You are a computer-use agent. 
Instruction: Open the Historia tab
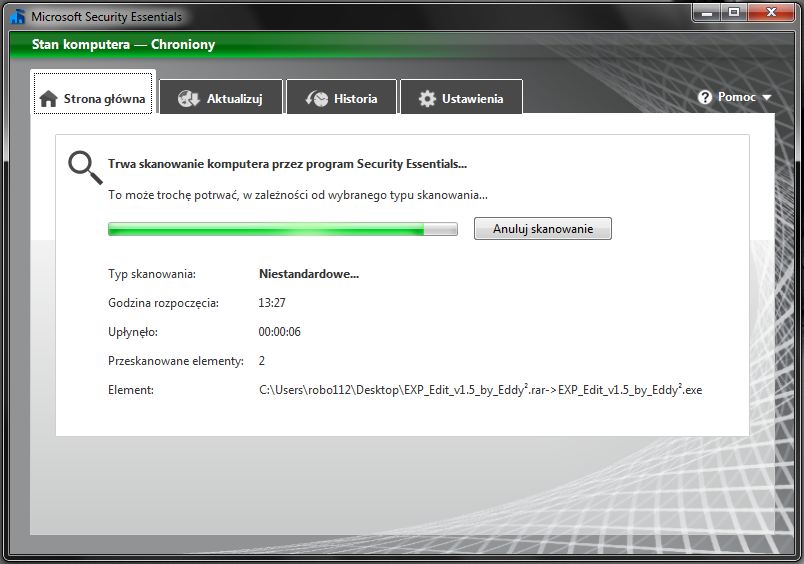[x=341, y=97]
